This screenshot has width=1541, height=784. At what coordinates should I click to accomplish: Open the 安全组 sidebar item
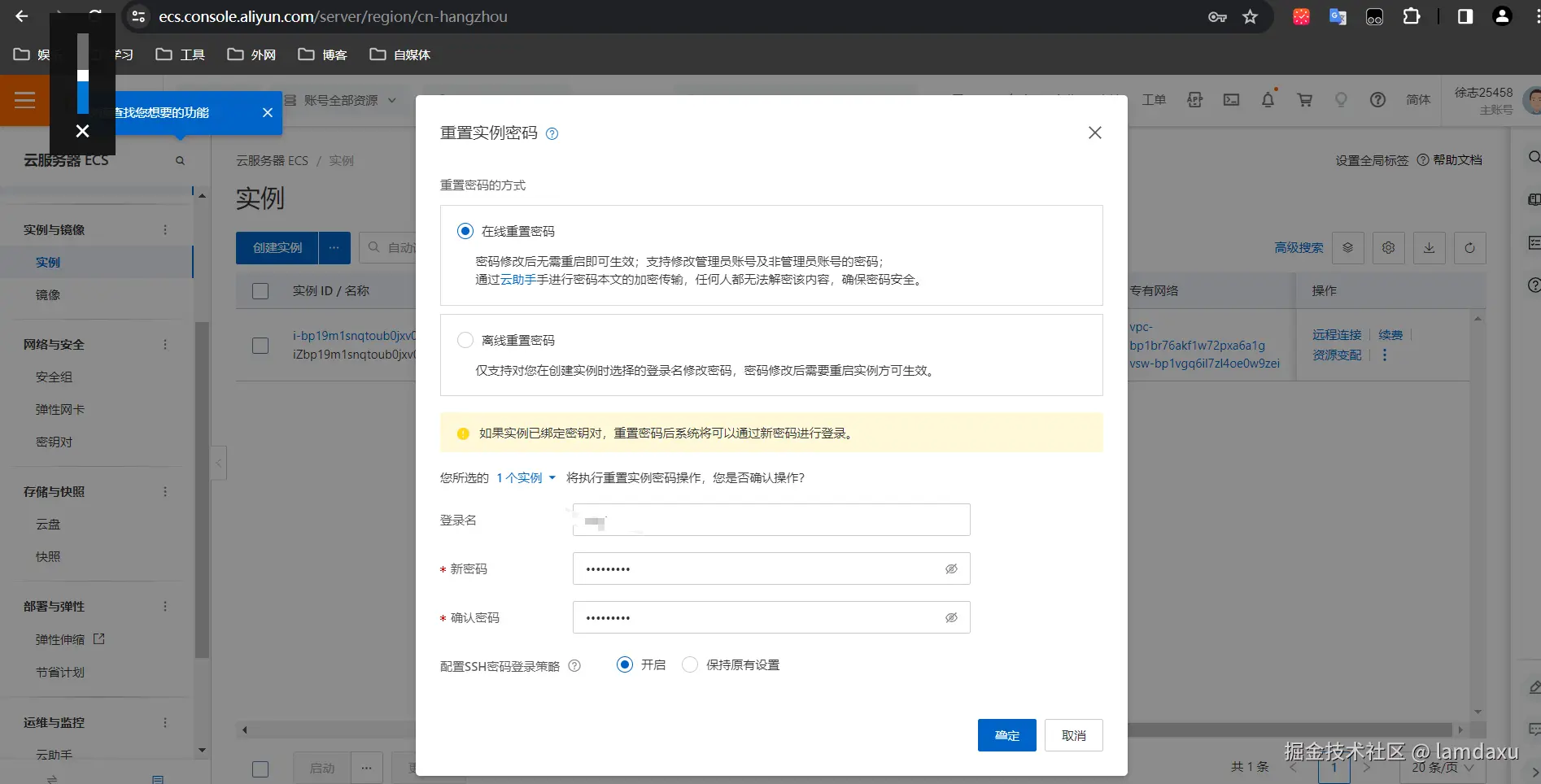(x=54, y=377)
